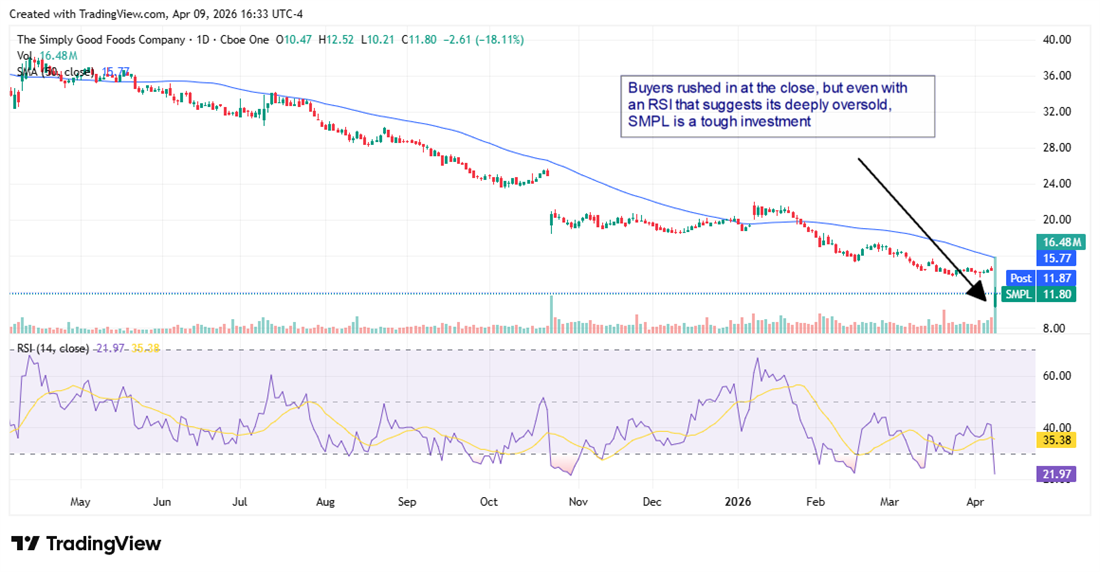Click the TradingView wordmark text at bottom
This screenshot has height=572, width=1100.
click(103, 543)
